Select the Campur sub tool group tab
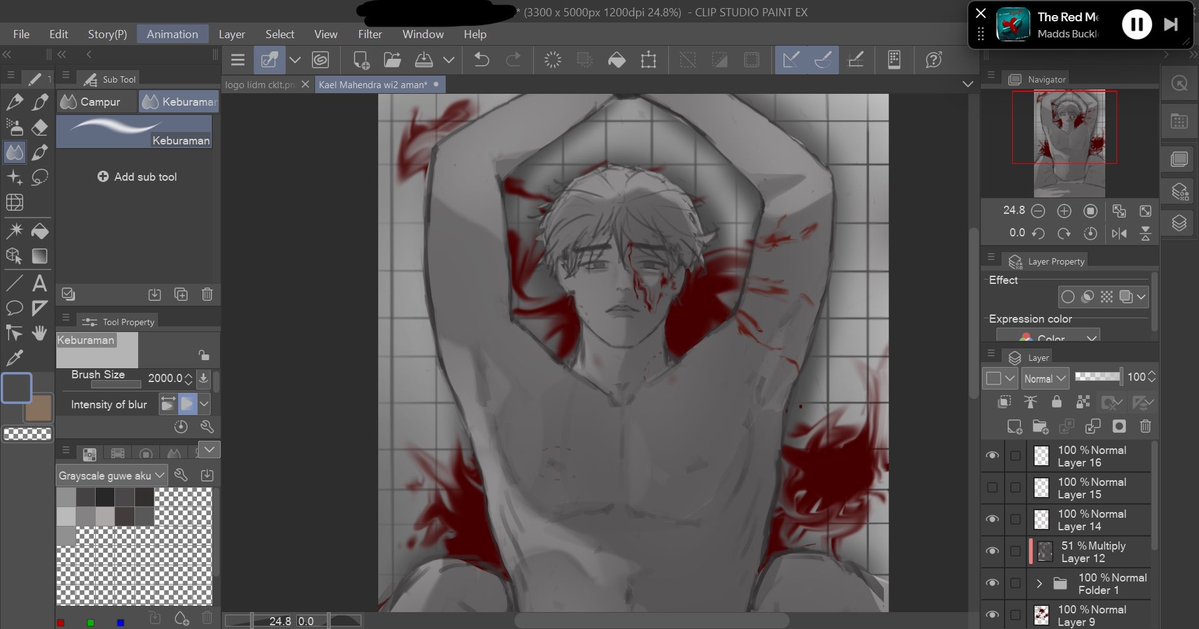 [96, 102]
